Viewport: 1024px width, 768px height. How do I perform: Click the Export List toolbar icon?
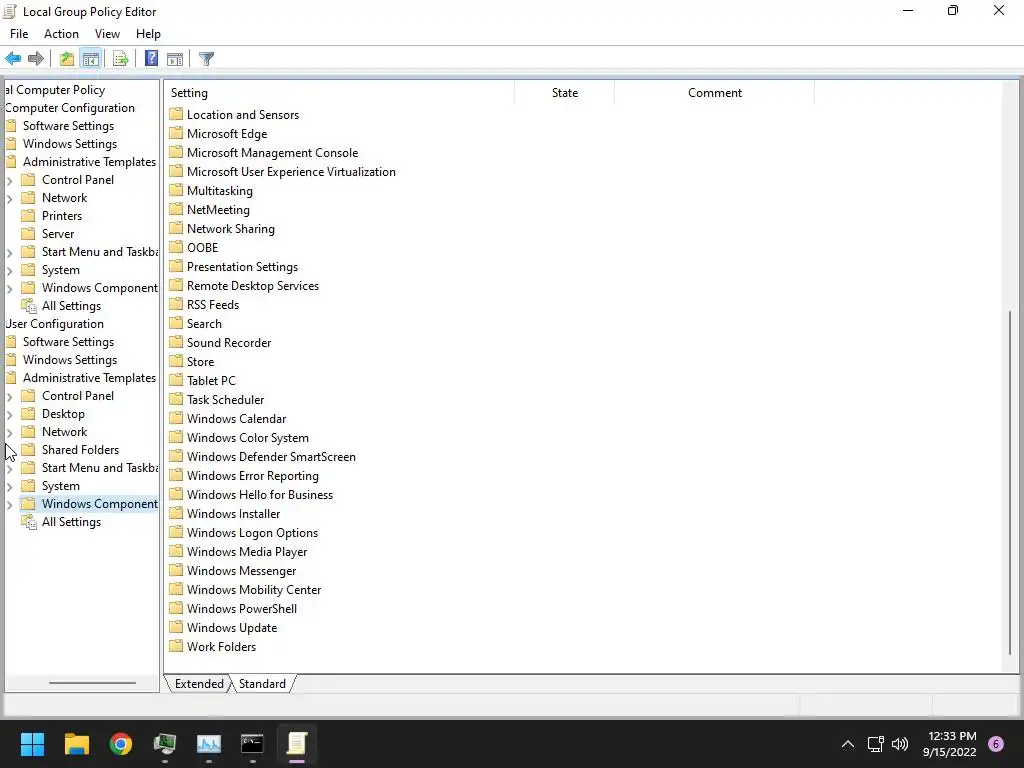click(120, 59)
